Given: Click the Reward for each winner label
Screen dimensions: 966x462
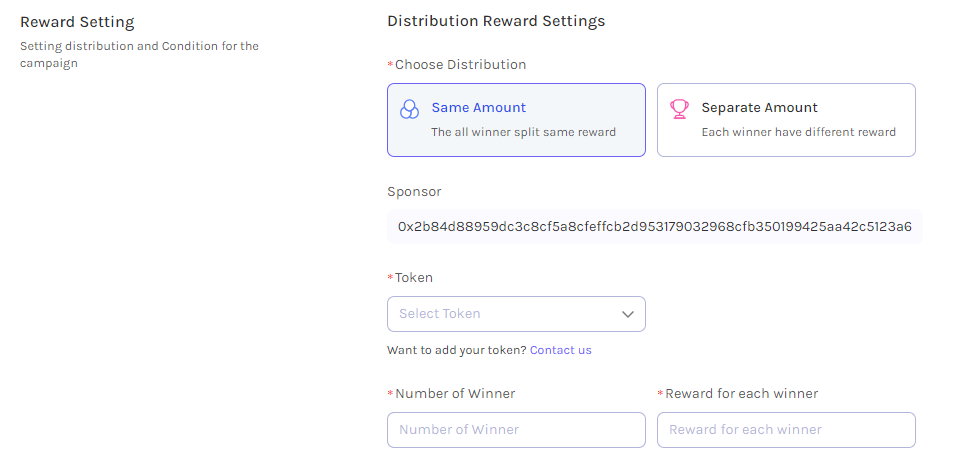Looking at the screenshot, I should tap(742, 394).
